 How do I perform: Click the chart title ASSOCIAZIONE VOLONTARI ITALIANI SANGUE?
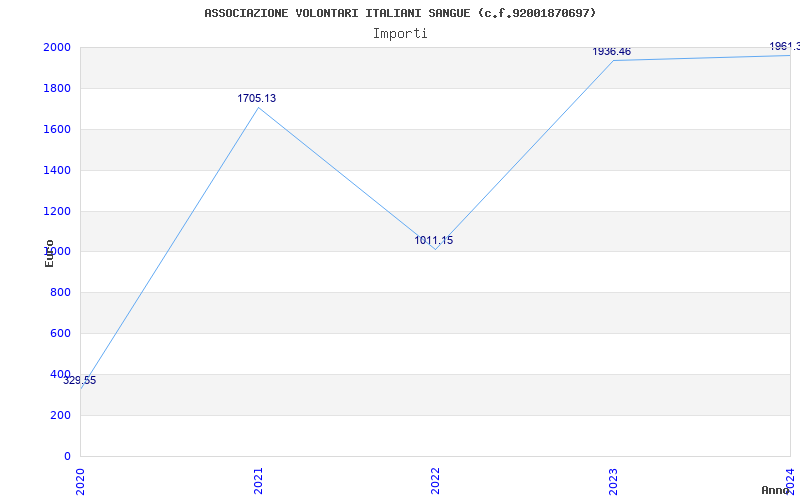[x=400, y=13]
